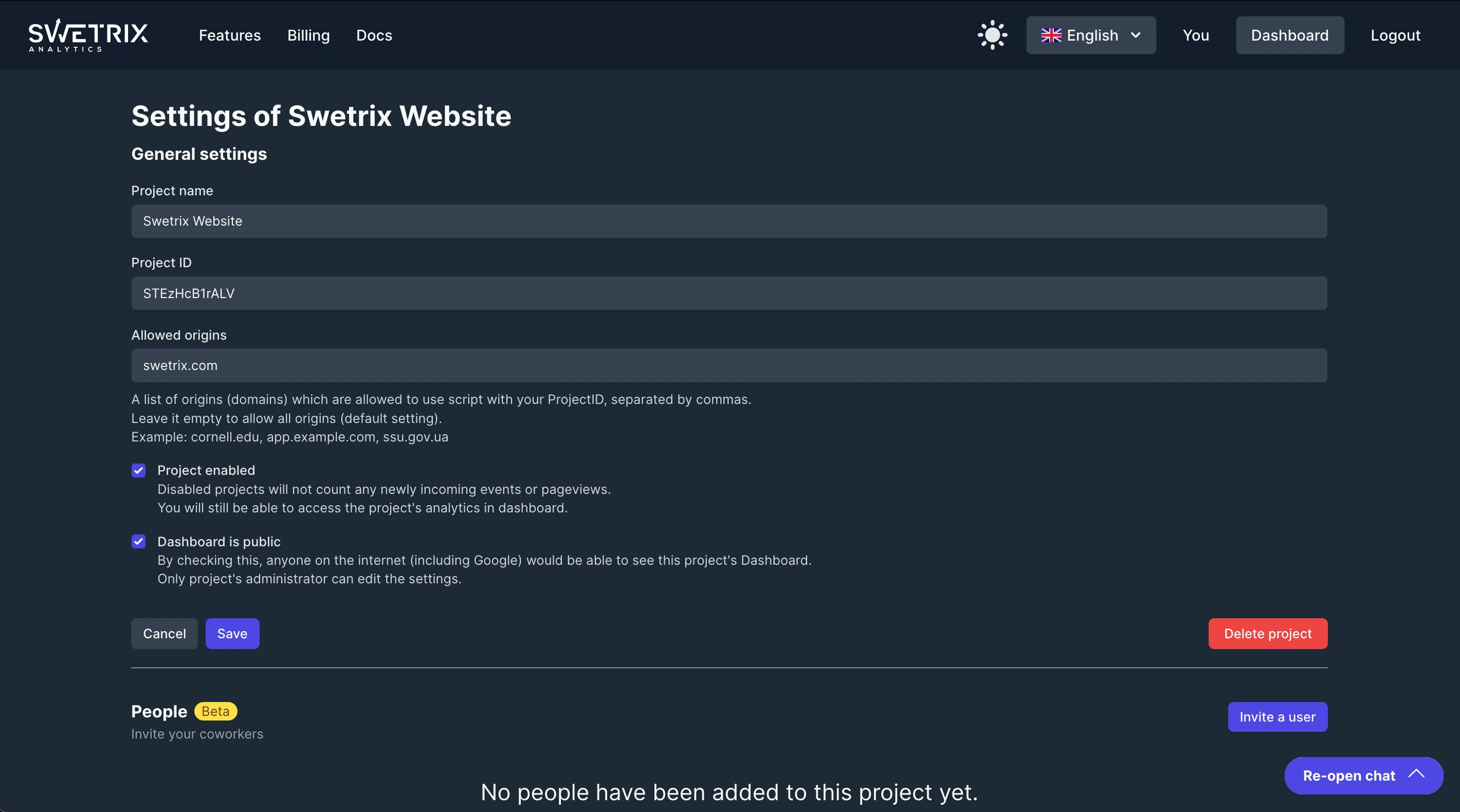This screenshot has height=812, width=1460.
Task: Open the English language dropdown
Action: [x=1091, y=35]
